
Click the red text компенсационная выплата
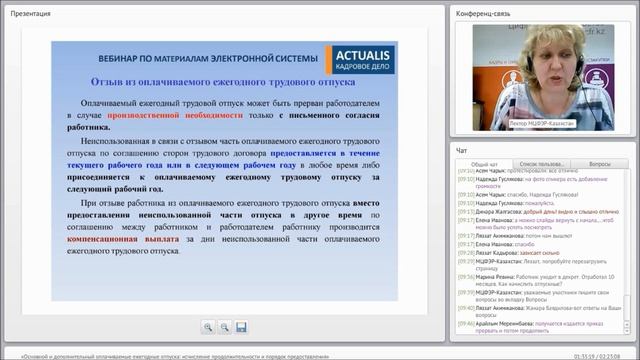click(x=123, y=239)
